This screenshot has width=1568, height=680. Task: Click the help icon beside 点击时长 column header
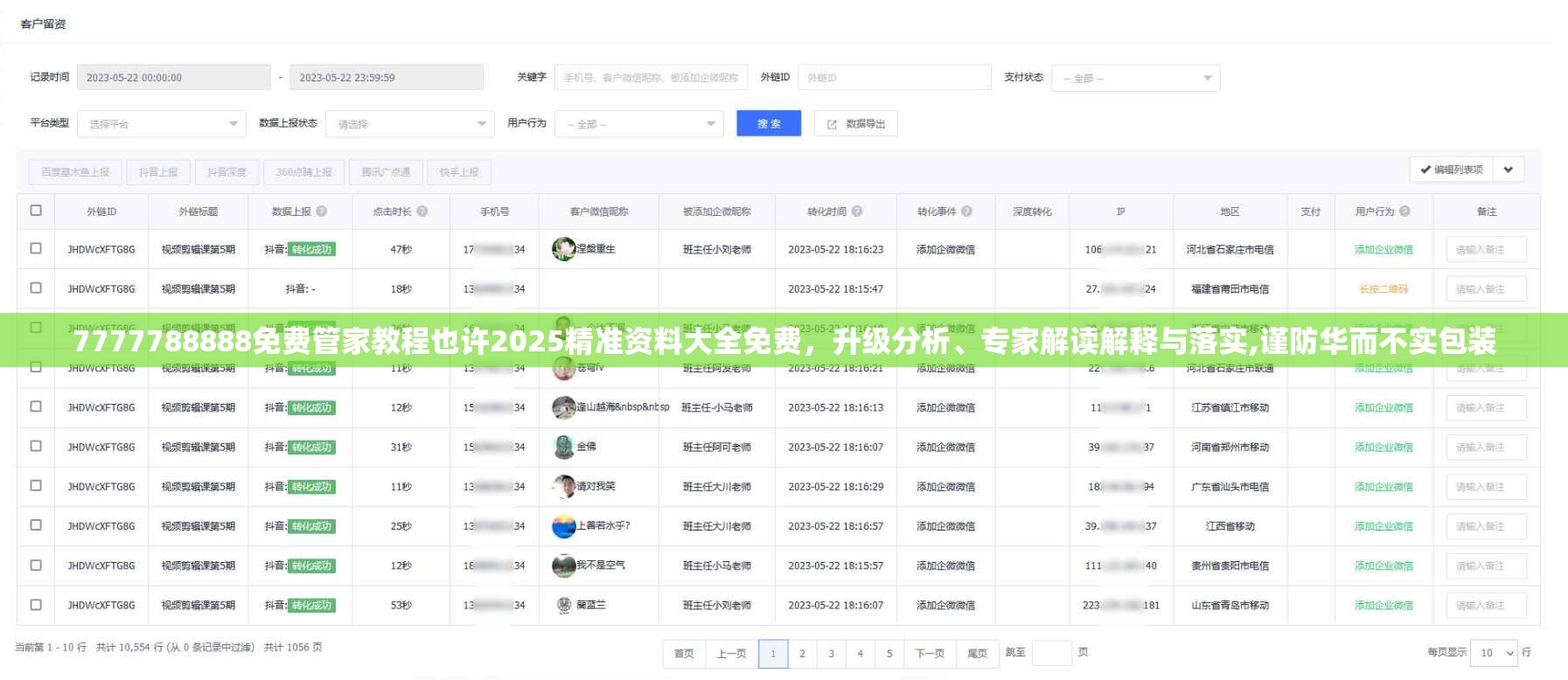pos(422,212)
